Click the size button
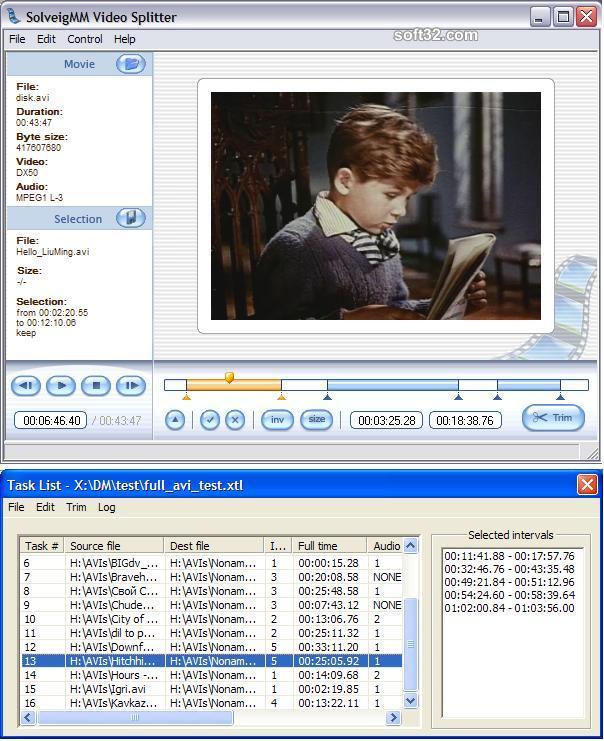Screen dimensions: 604x741 (316, 420)
